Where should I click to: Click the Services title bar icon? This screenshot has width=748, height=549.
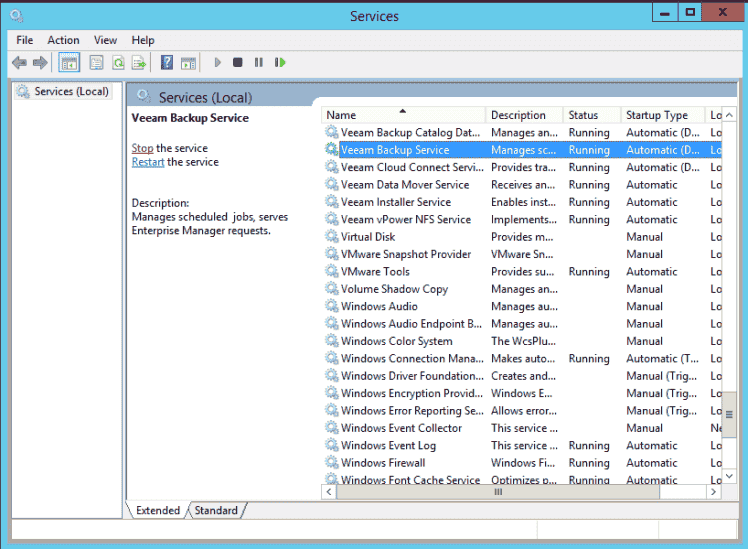click(16, 16)
